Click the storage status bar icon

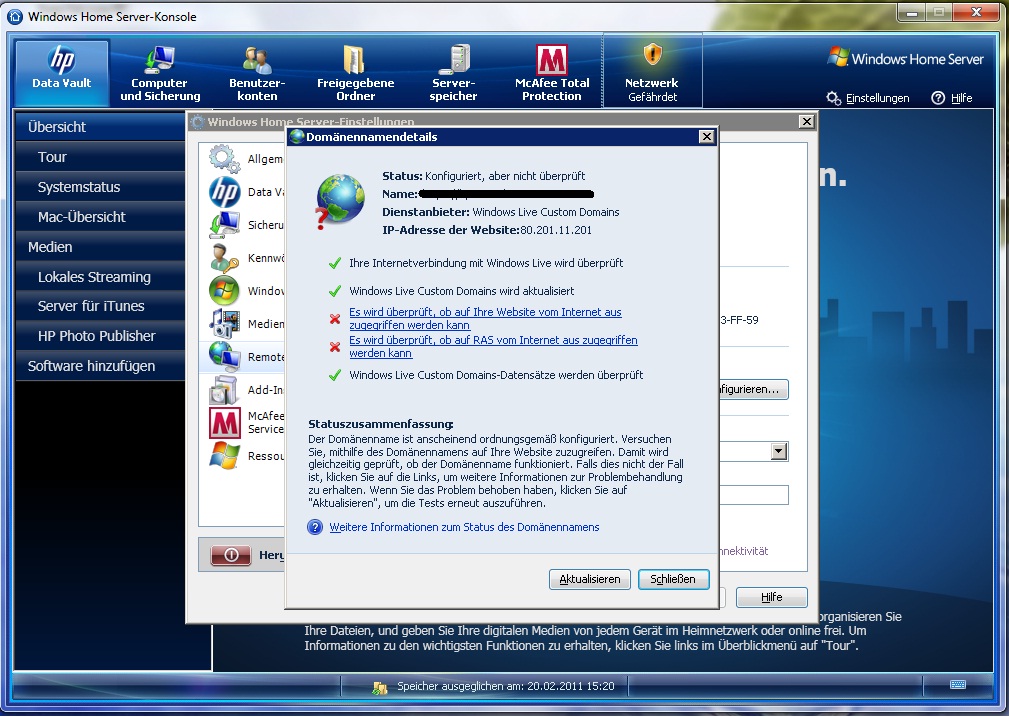point(380,687)
